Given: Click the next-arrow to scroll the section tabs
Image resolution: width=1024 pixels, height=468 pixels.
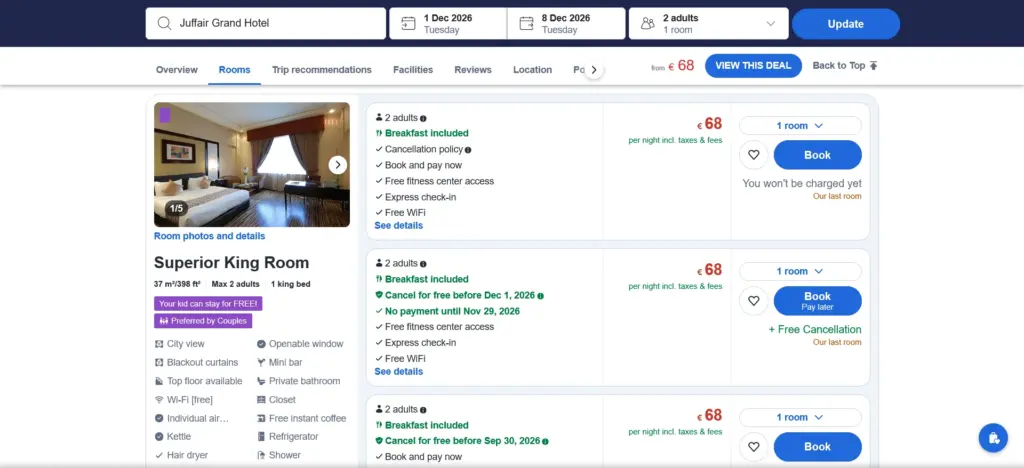Looking at the screenshot, I should [x=593, y=70].
